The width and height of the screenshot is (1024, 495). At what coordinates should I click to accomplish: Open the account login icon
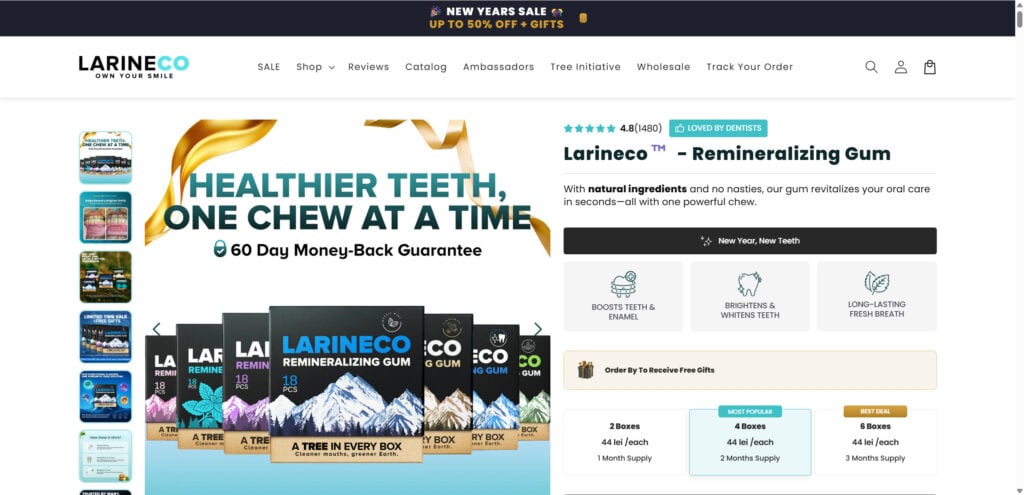901,67
